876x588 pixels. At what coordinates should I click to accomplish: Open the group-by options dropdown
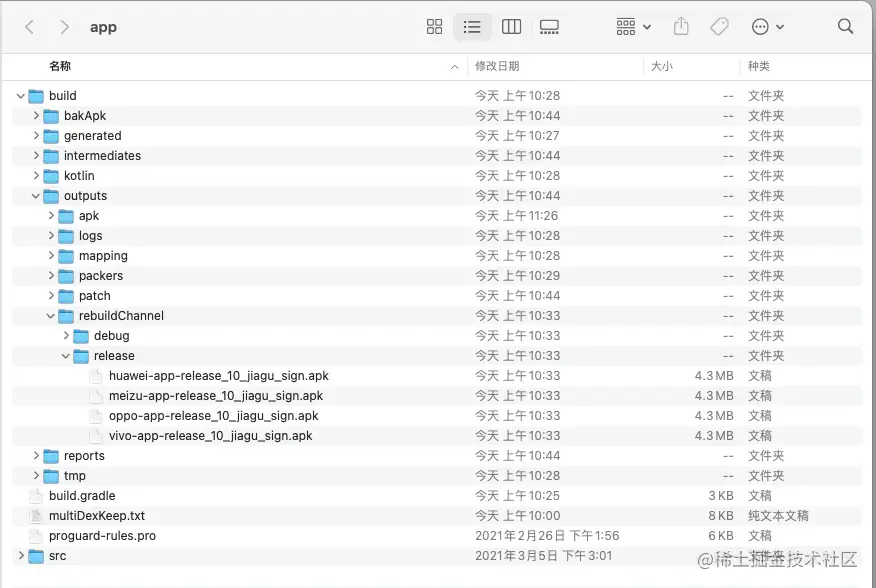click(x=634, y=27)
